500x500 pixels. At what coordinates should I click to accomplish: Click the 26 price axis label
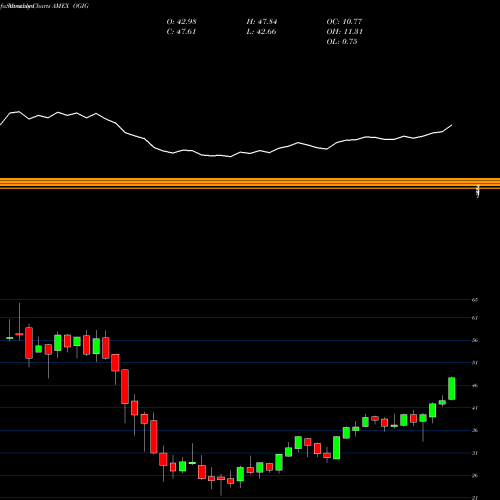tap(475, 476)
